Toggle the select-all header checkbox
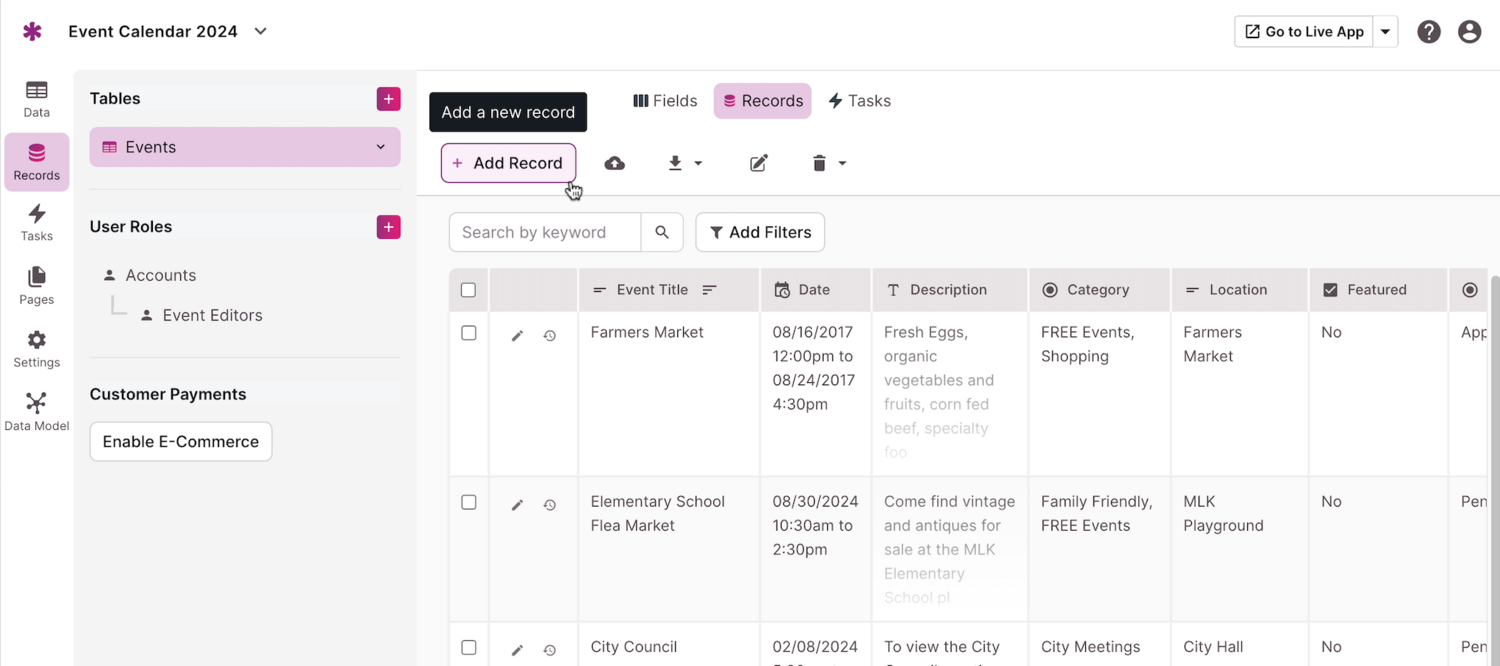Viewport: 1500px width, 666px height. point(469,290)
